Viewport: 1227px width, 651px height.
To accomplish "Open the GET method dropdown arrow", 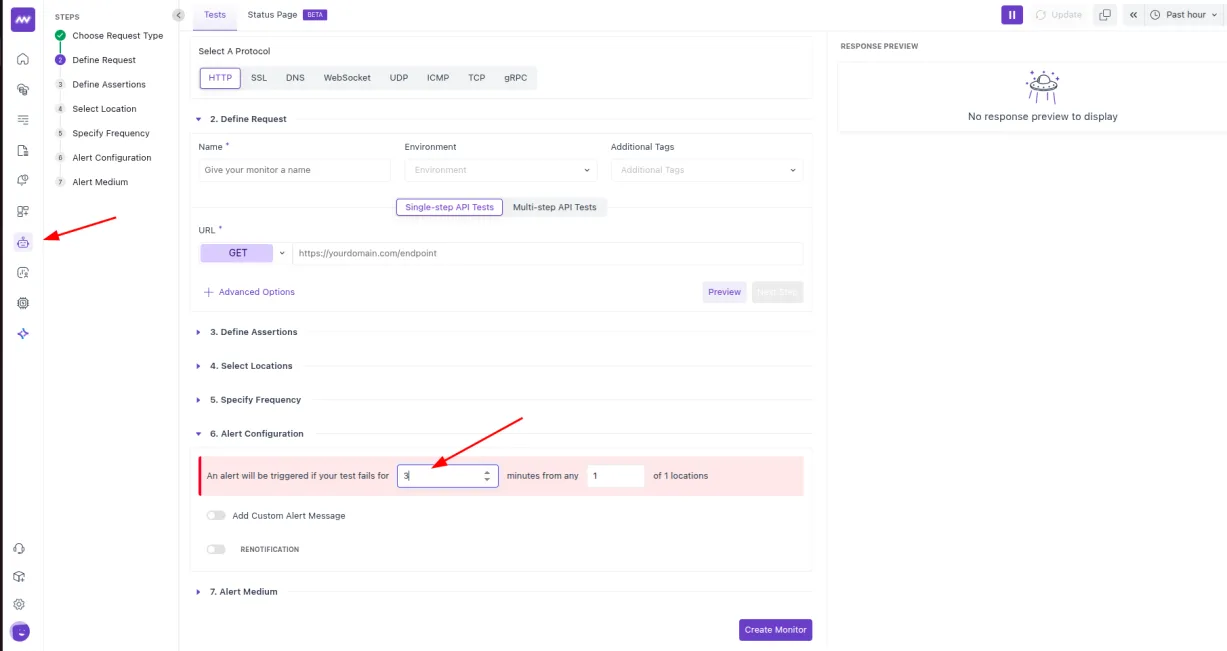I will click(282, 253).
